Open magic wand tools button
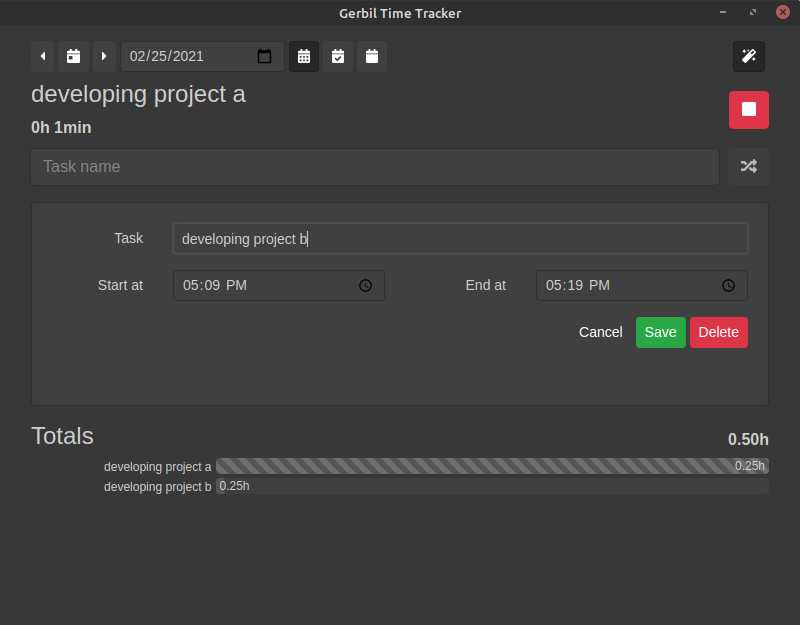This screenshot has height=625, width=800. pos(748,56)
